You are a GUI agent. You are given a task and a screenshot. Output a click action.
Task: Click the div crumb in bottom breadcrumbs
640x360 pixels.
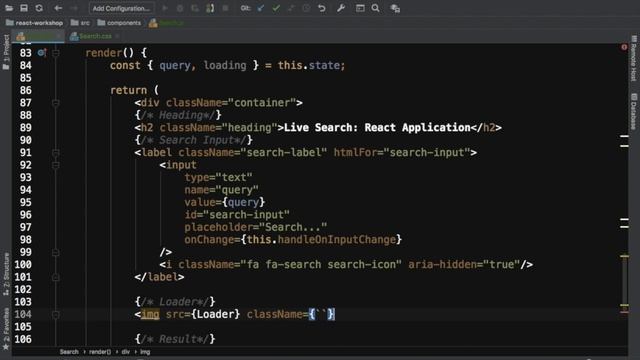(125, 352)
